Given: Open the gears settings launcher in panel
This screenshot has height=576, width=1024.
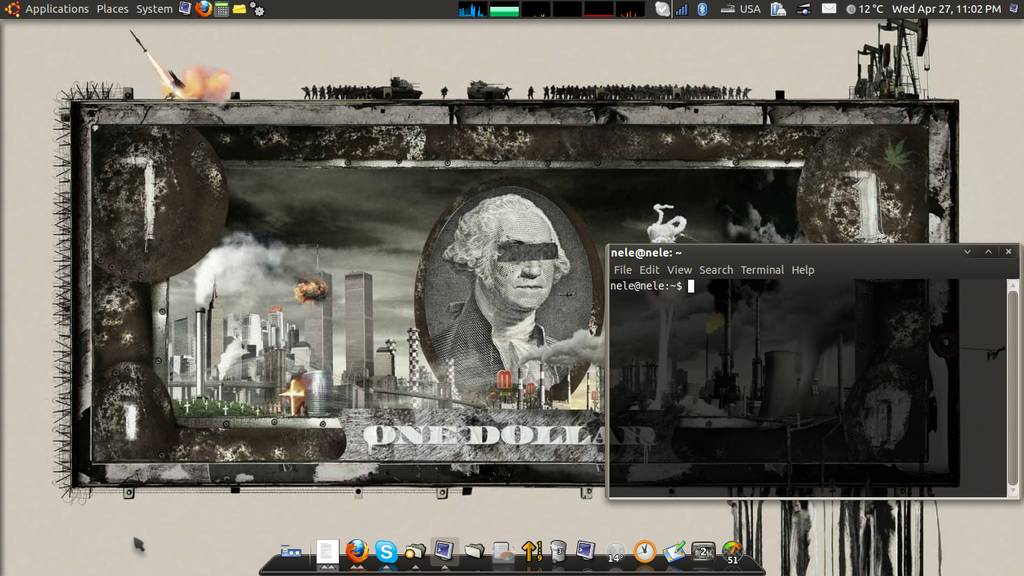Looking at the screenshot, I should (x=257, y=9).
